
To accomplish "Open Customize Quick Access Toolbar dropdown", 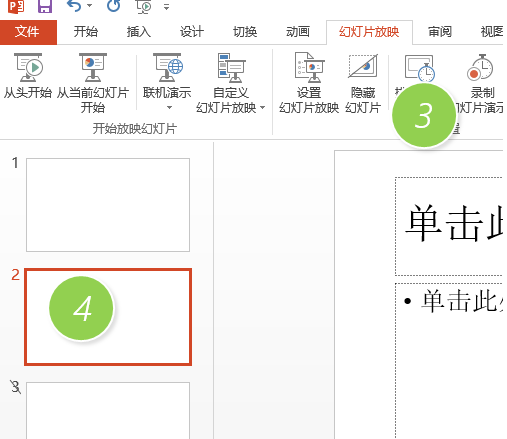I will (x=166, y=7).
